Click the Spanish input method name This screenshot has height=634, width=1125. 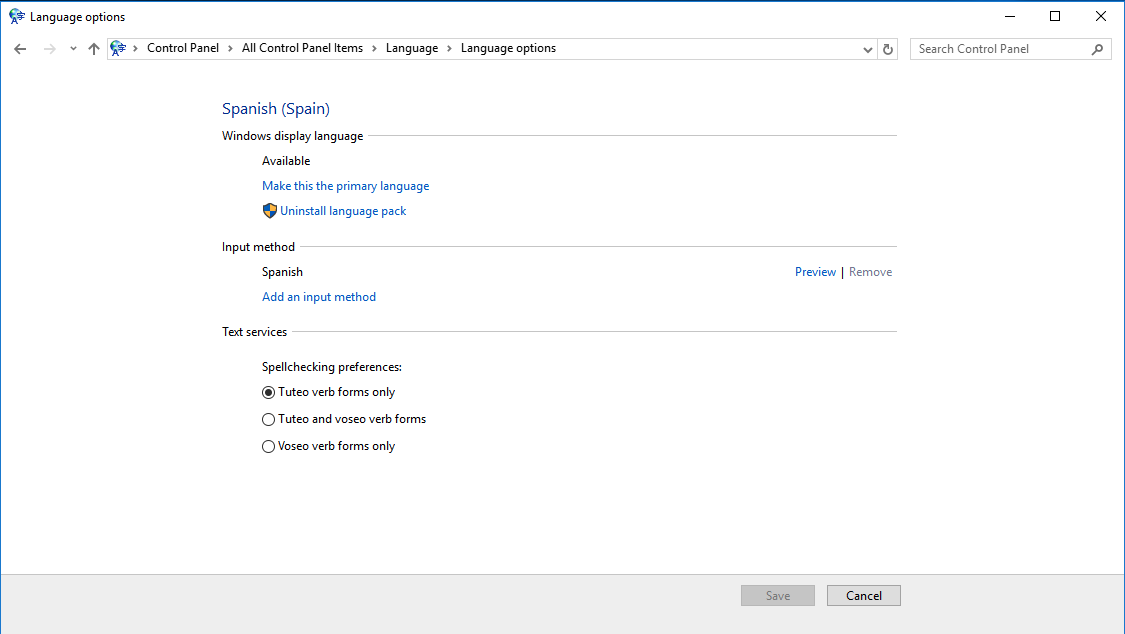[x=282, y=272]
